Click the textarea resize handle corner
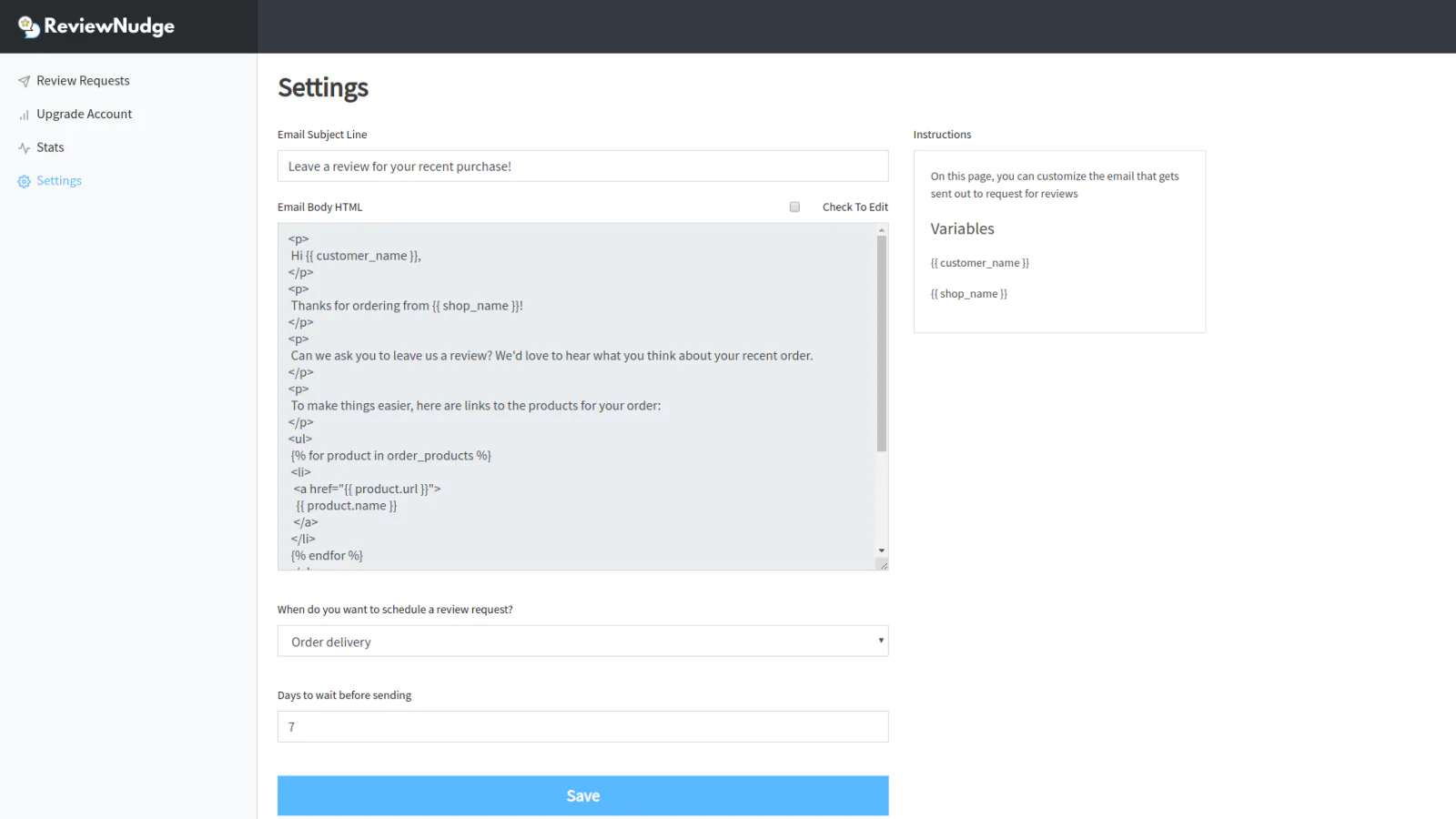1456x819 pixels. [x=882, y=565]
